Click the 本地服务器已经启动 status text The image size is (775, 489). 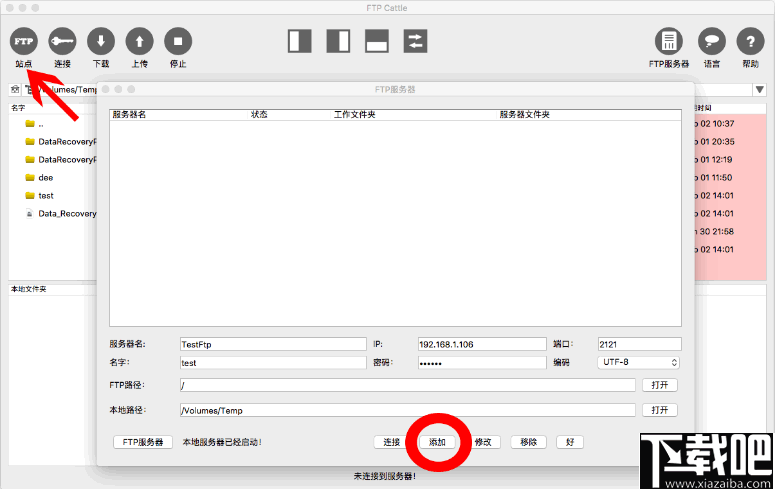tap(222, 442)
